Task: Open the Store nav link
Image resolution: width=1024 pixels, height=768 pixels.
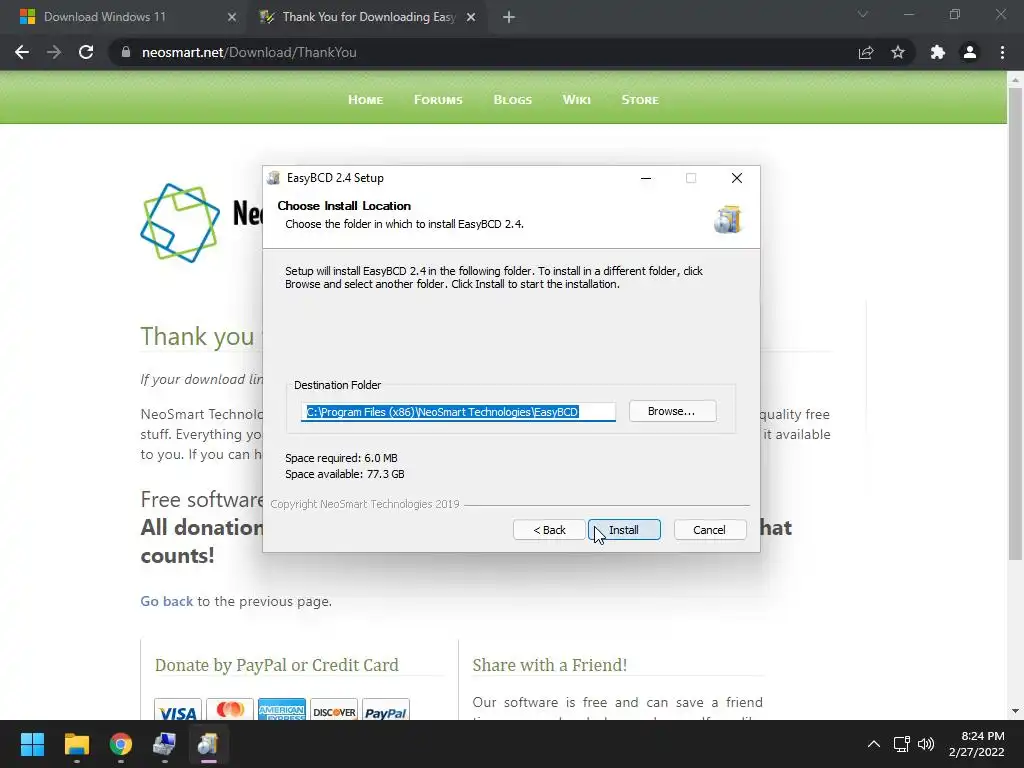Action: [x=640, y=100]
